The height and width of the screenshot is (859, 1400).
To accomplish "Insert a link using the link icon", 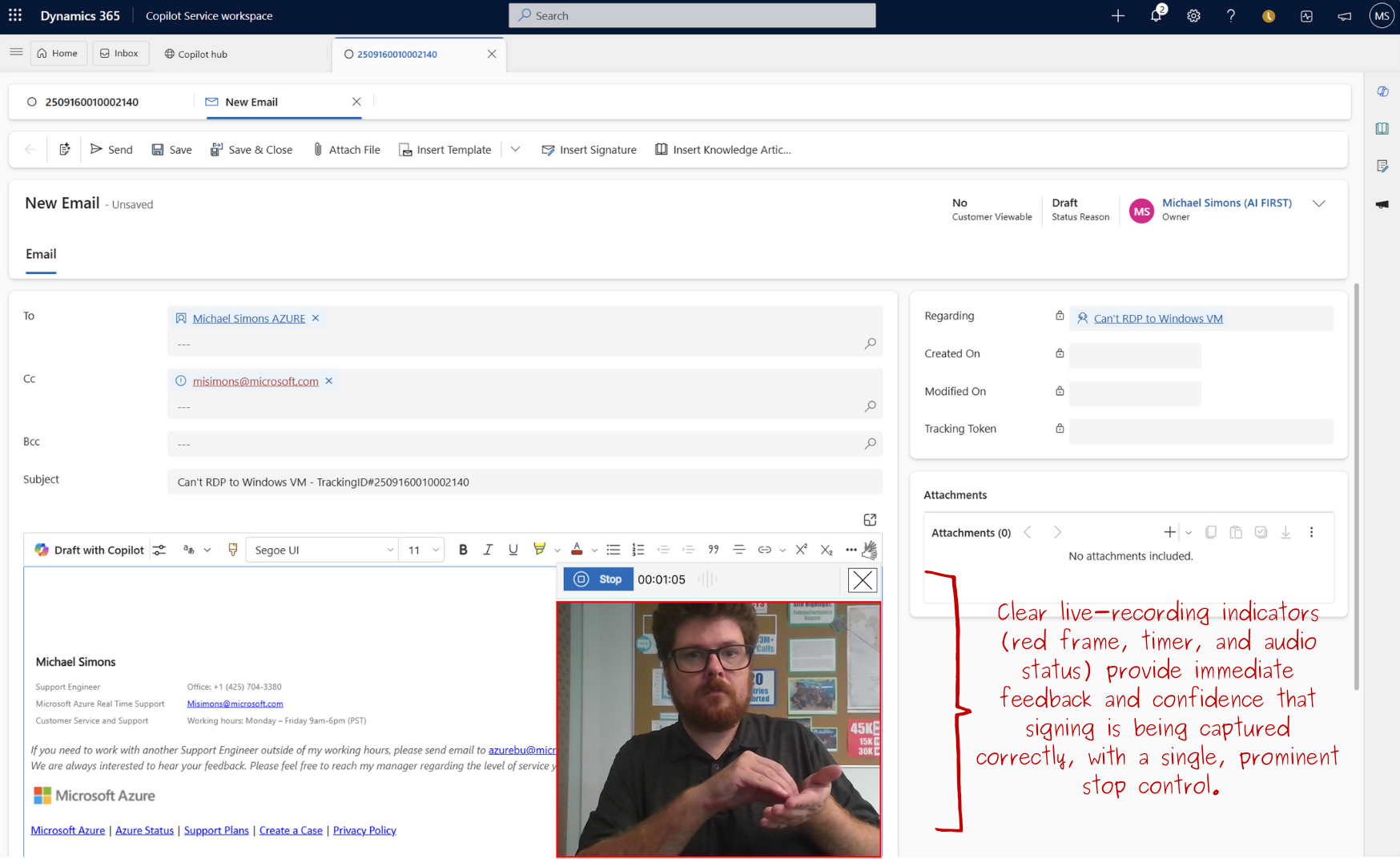I will (x=764, y=550).
